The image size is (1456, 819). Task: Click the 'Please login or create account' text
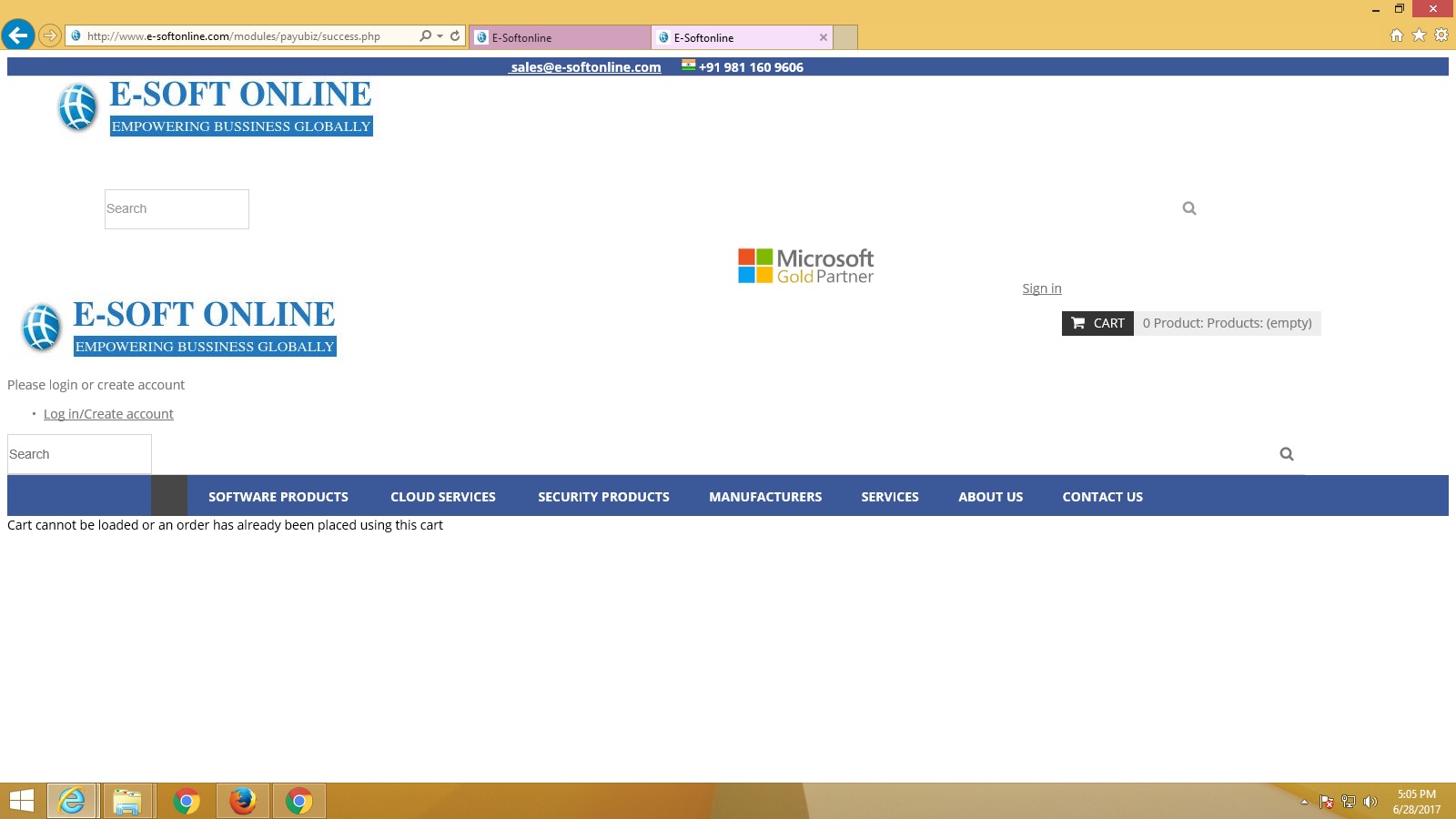[96, 385]
